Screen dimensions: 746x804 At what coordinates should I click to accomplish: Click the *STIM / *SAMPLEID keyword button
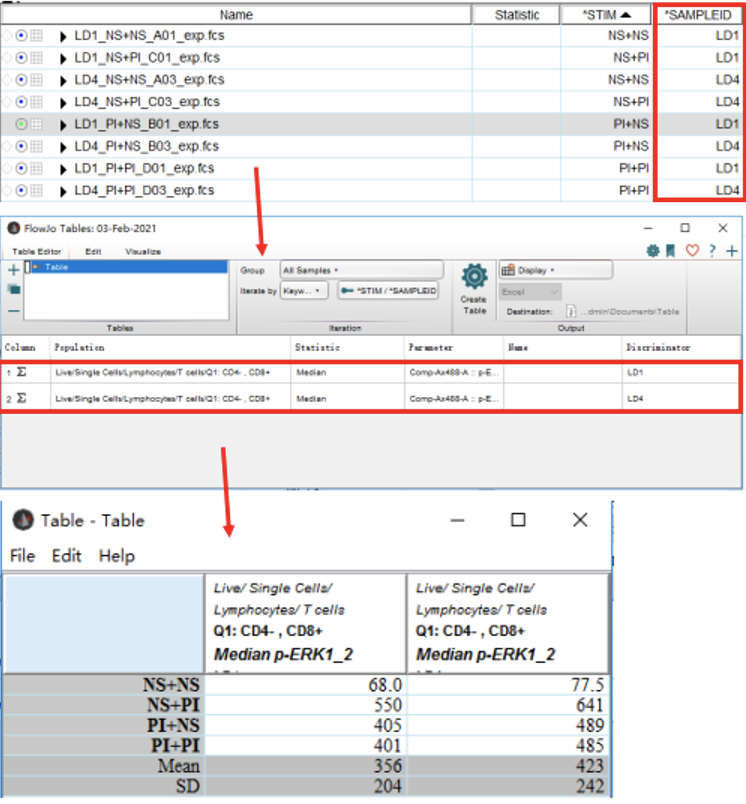click(390, 290)
